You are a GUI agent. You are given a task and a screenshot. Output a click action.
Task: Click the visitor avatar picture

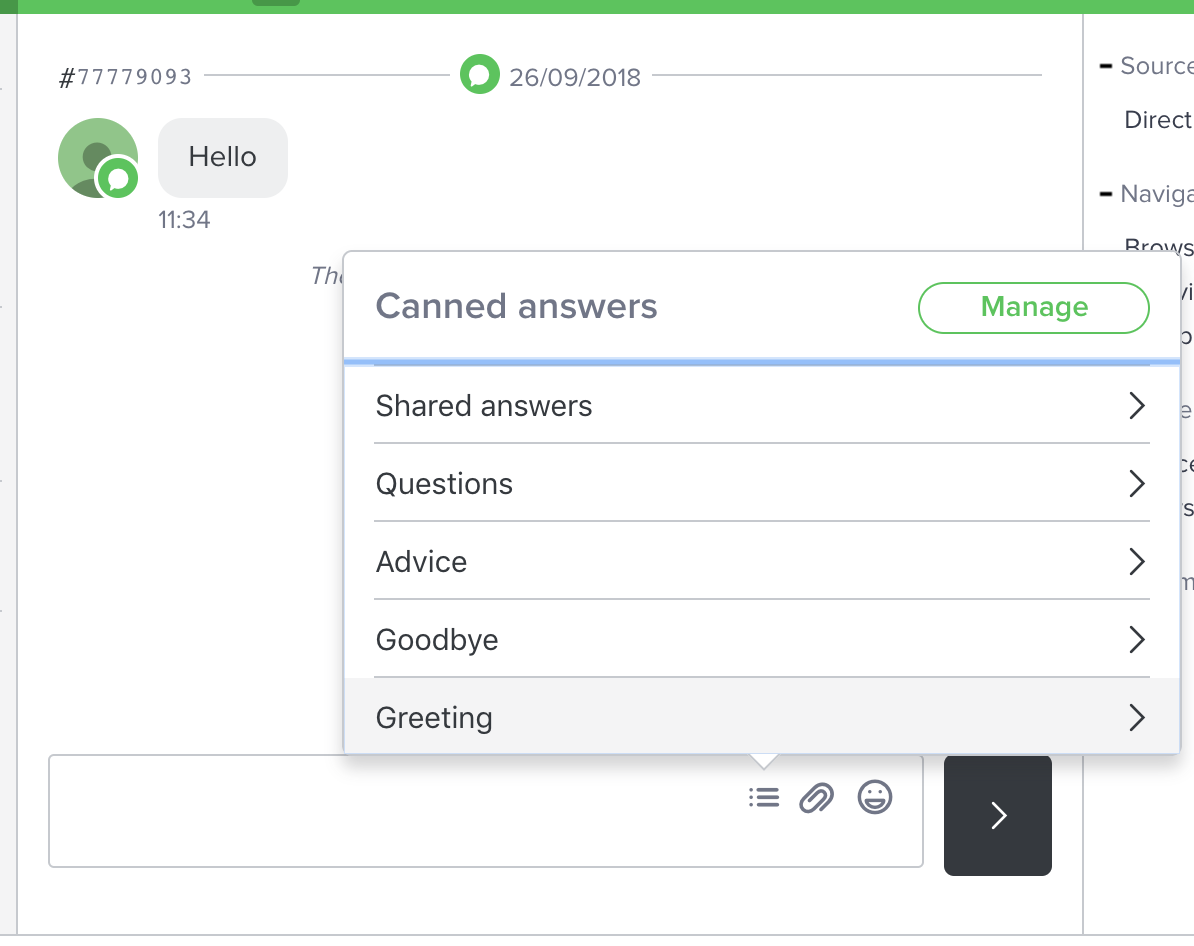(93, 153)
